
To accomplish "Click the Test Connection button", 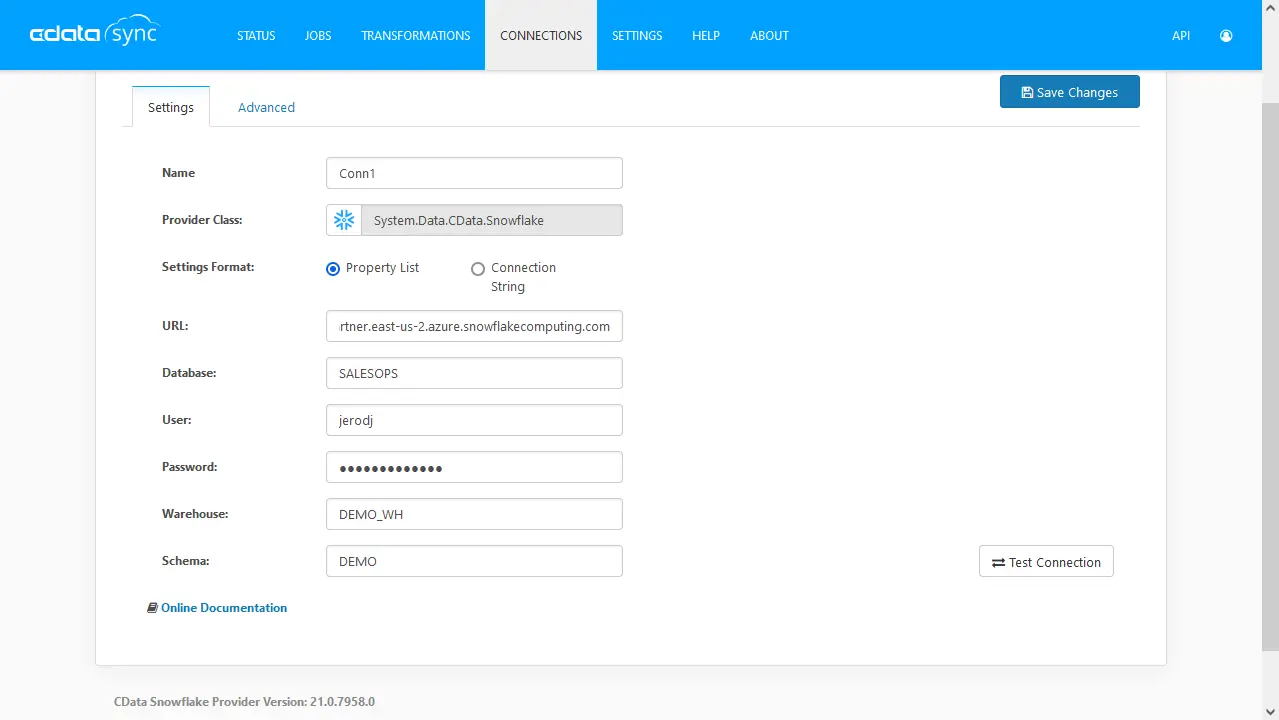I will coord(1045,562).
